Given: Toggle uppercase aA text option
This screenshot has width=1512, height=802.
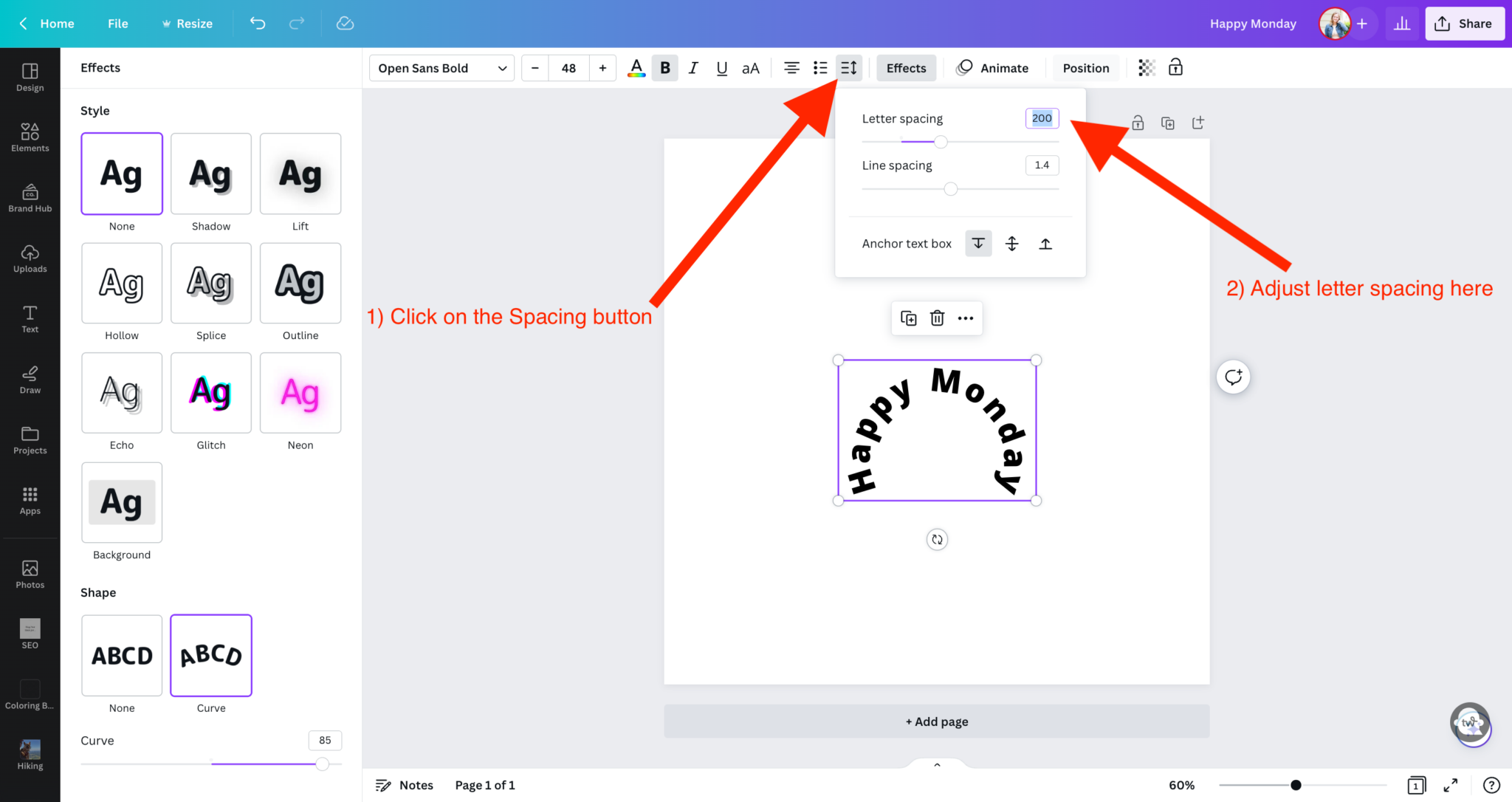Looking at the screenshot, I should point(750,68).
